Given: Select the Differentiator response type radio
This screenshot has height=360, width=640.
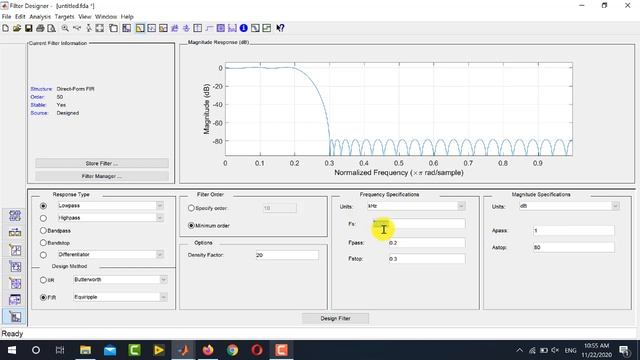Looking at the screenshot, I should [43, 255].
